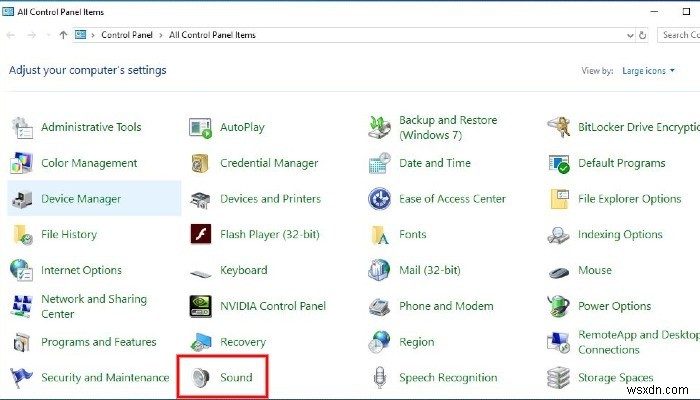Click the Recent locations dropdown arrow
The width and height of the screenshot is (700, 400).
pyautogui.click(x=47, y=35)
